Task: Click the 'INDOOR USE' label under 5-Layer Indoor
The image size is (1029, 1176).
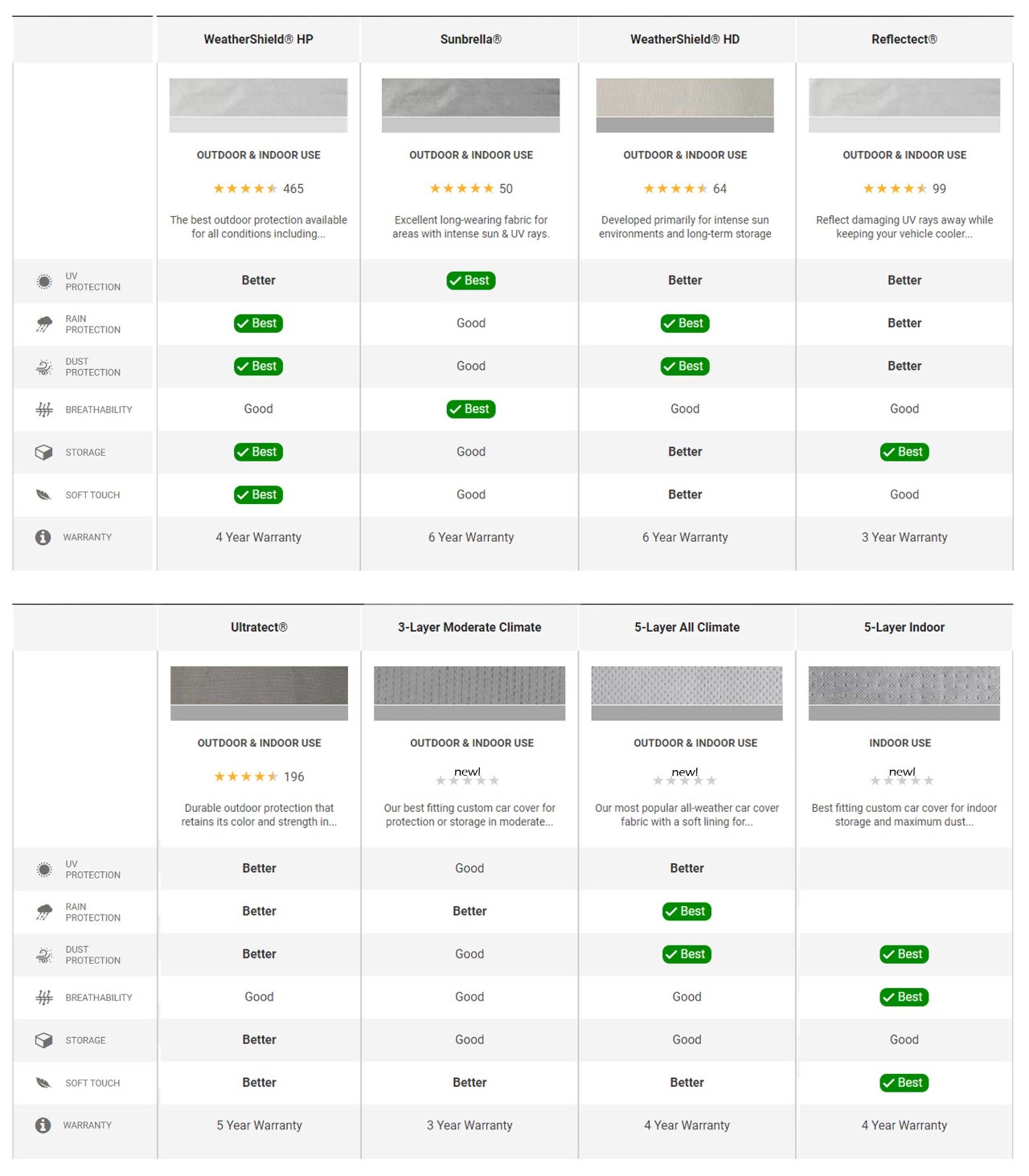Action: (x=900, y=744)
